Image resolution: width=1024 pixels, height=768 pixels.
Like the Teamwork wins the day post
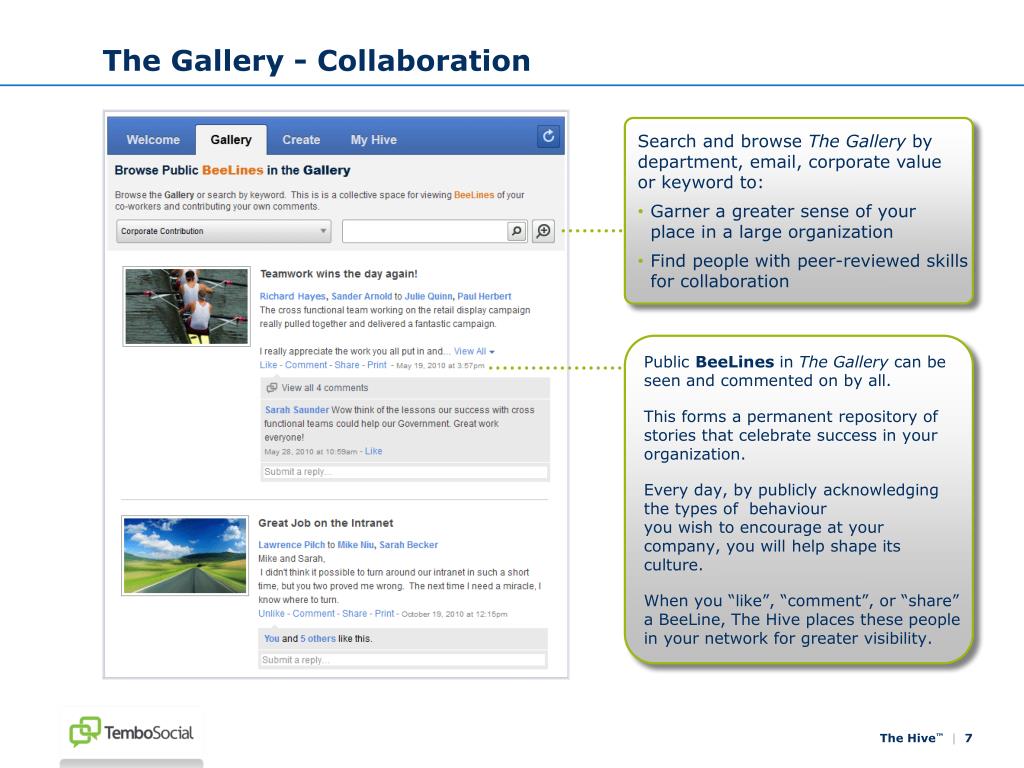point(268,365)
